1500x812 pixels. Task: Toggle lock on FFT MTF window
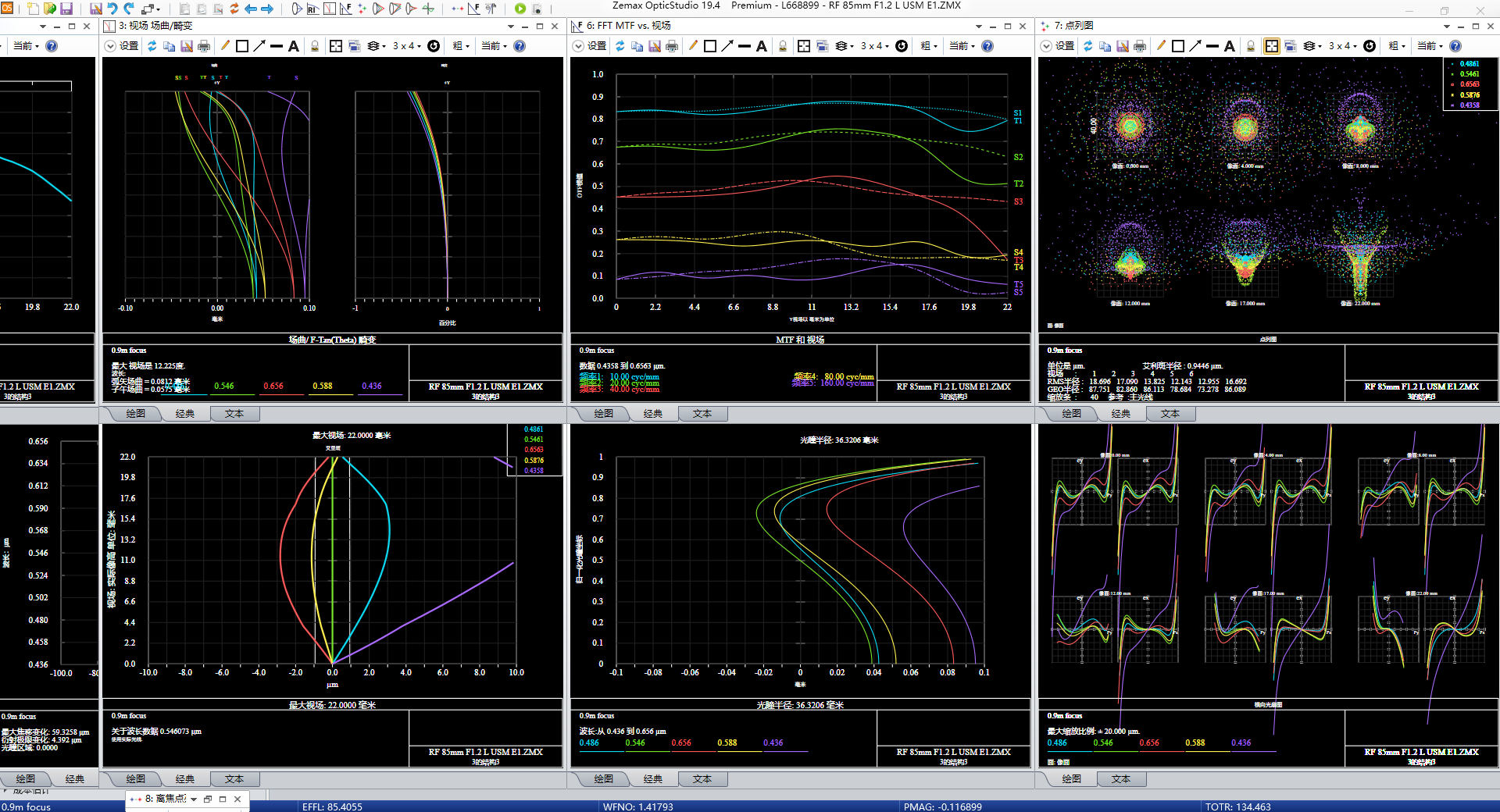click(782, 46)
